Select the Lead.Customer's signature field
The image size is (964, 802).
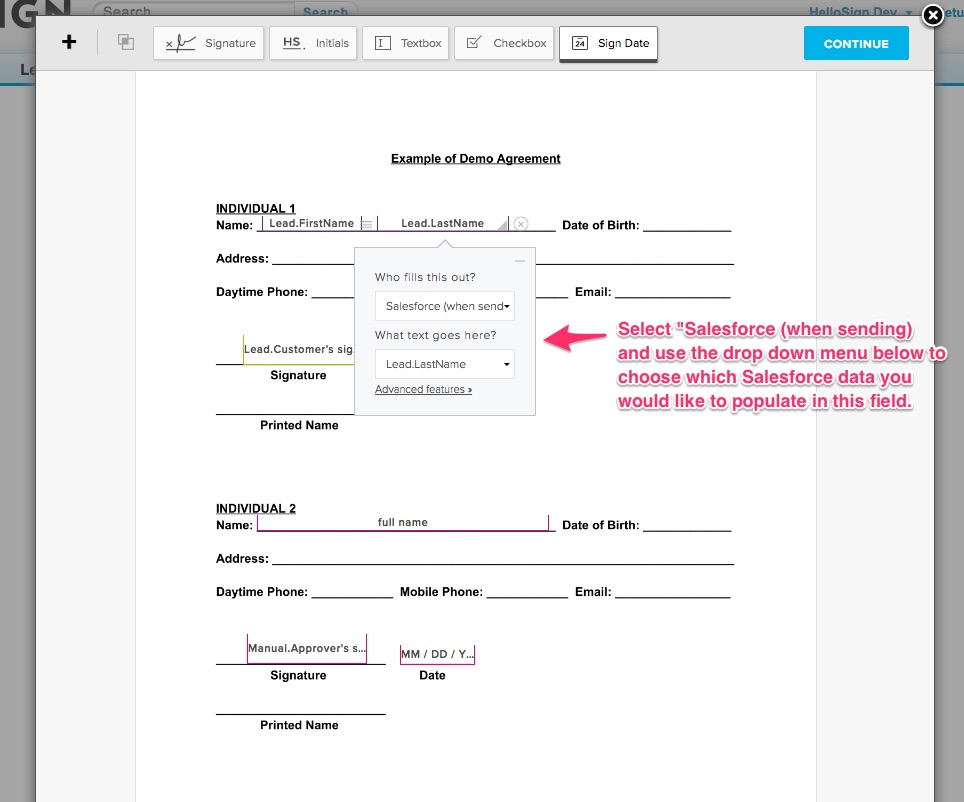pyautogui.click(x=299, y=349)
